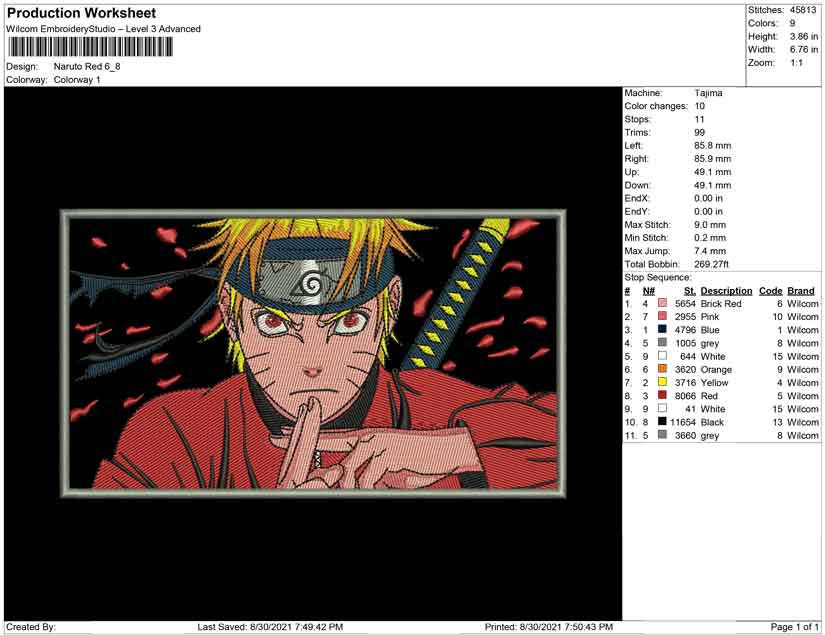Click the 'Stop Sequence:' label
This screenshot has height=635, width=825.
click(x=658, y=277)
